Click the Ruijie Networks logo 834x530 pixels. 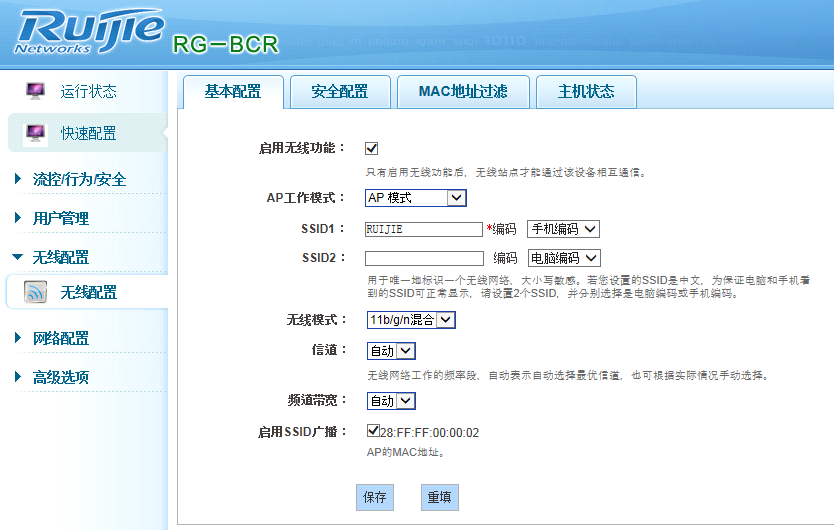[89, 32]
